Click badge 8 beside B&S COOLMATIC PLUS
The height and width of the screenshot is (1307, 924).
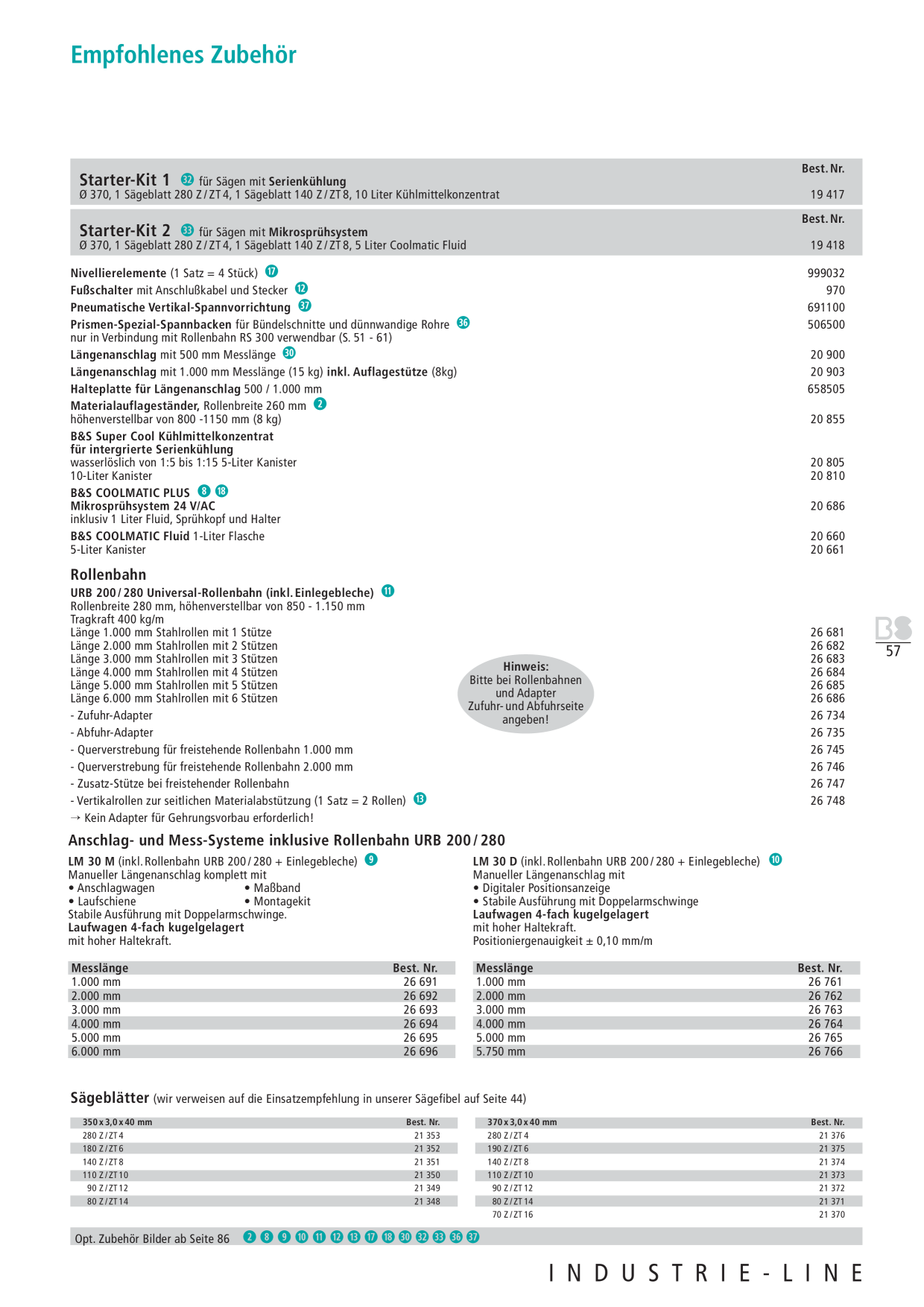tap(204, 491)
